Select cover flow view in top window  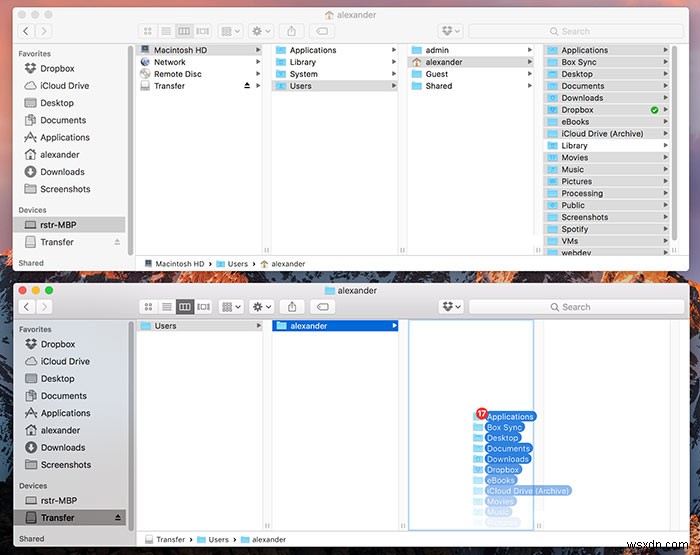(202, 31)
